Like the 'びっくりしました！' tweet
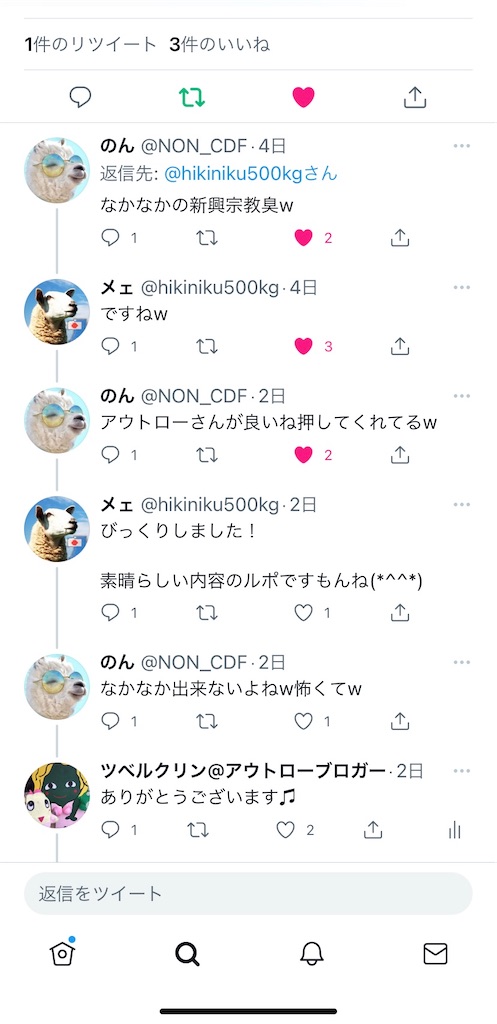497x1024 pixels. click(x=303, y=613)
